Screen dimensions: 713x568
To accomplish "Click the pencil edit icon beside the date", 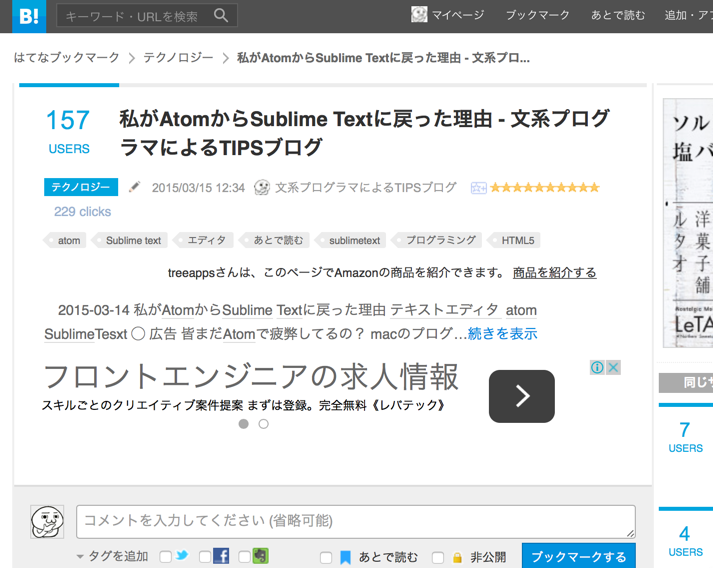I will [134, 187].
